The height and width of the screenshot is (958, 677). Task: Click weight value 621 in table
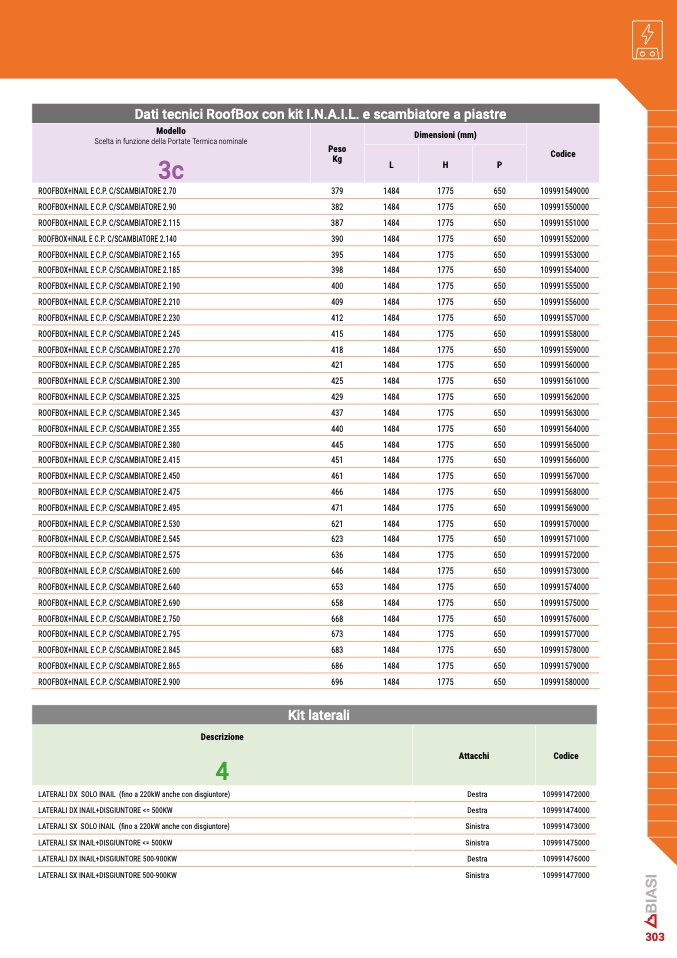point(337,524)
